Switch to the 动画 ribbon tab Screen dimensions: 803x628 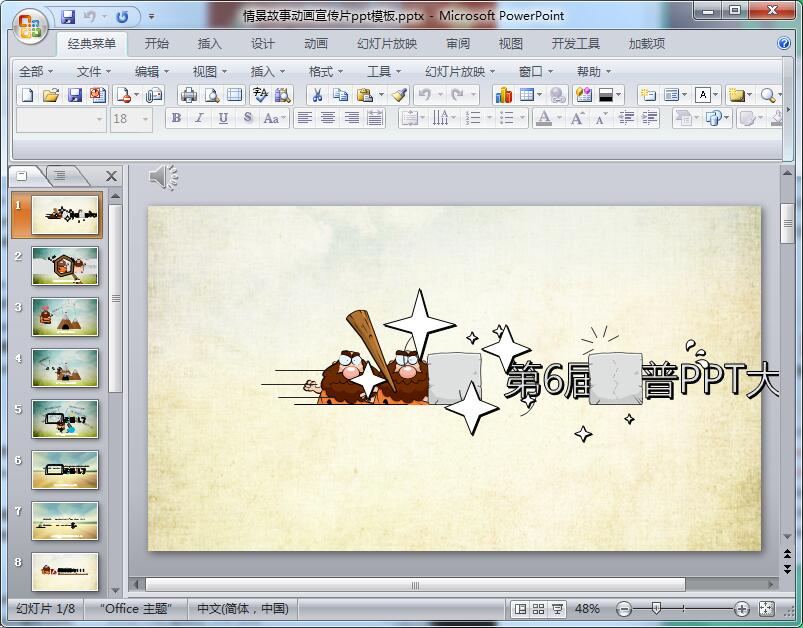pyautogui.click(x=316, y=44)
